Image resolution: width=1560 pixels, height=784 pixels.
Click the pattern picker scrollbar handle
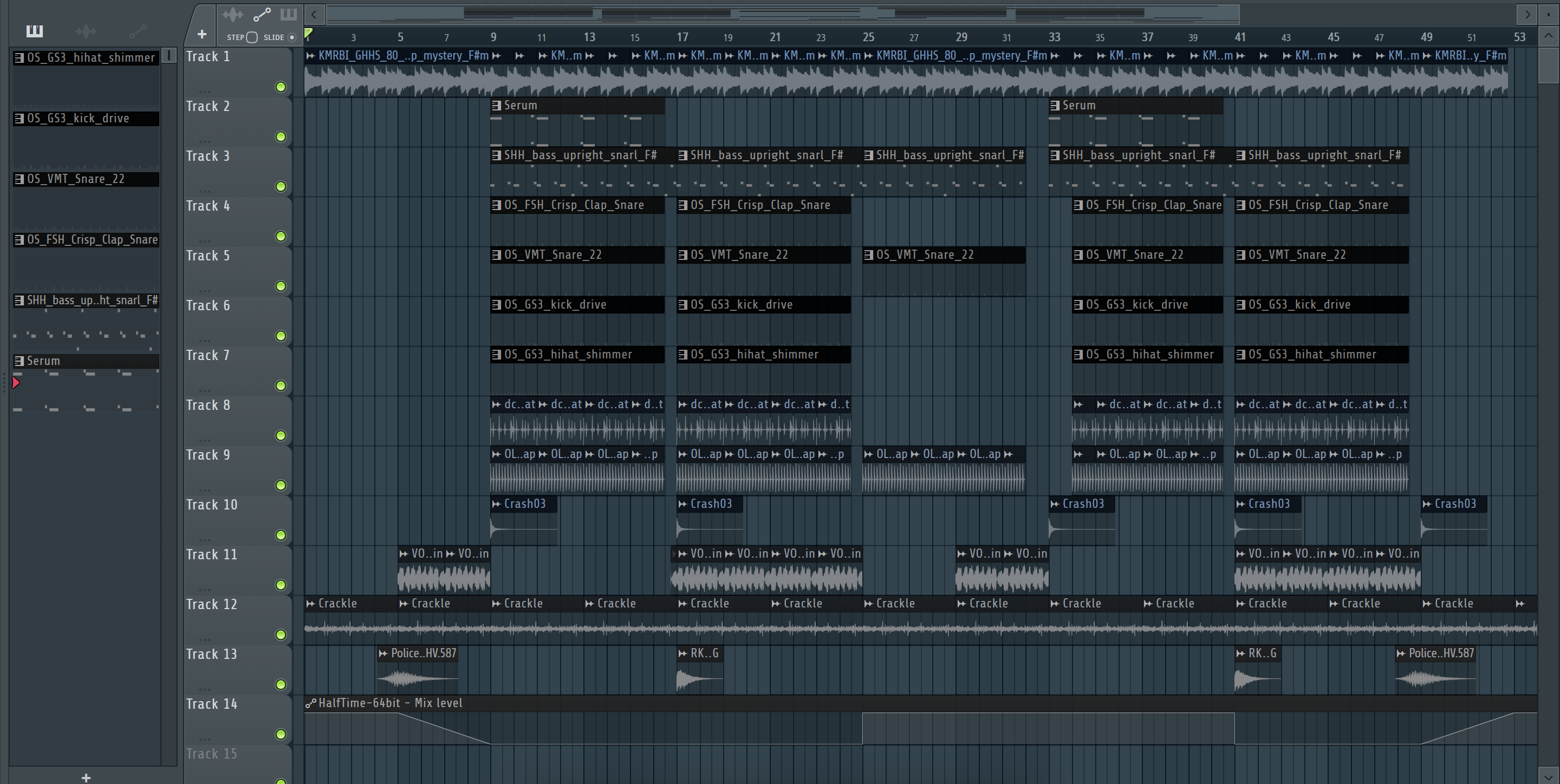170,56
